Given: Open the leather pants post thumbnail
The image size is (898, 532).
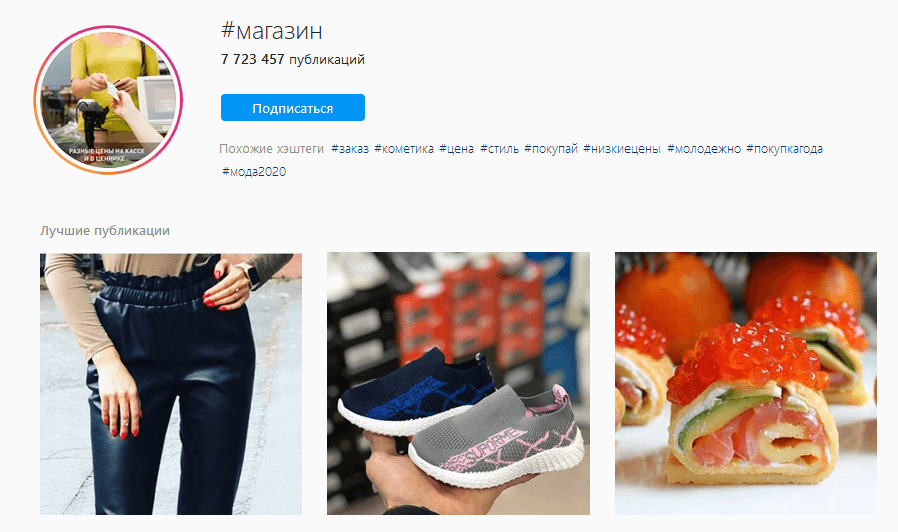Looking at the screenshot, I should coord(171,384).
